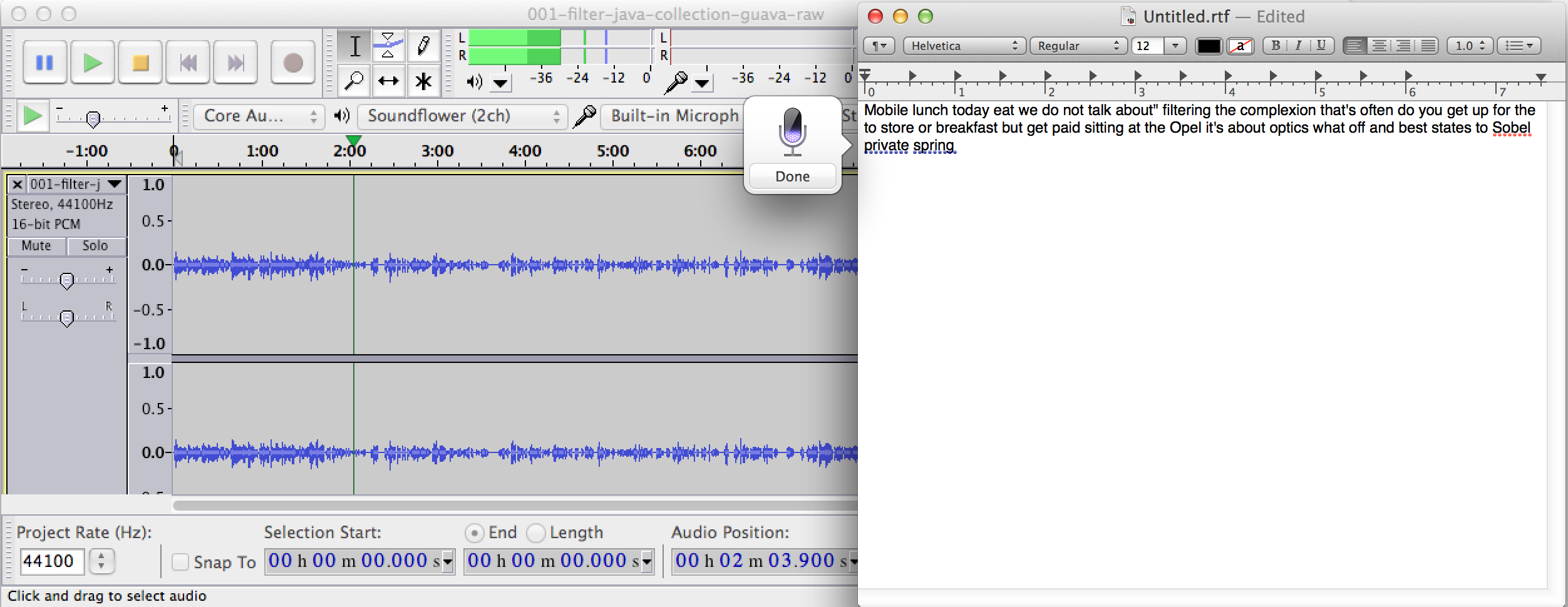The image size is (1568, 607).
Task: Toggle Underline formatting in TextEdit
Action: tap(1321, 46)
